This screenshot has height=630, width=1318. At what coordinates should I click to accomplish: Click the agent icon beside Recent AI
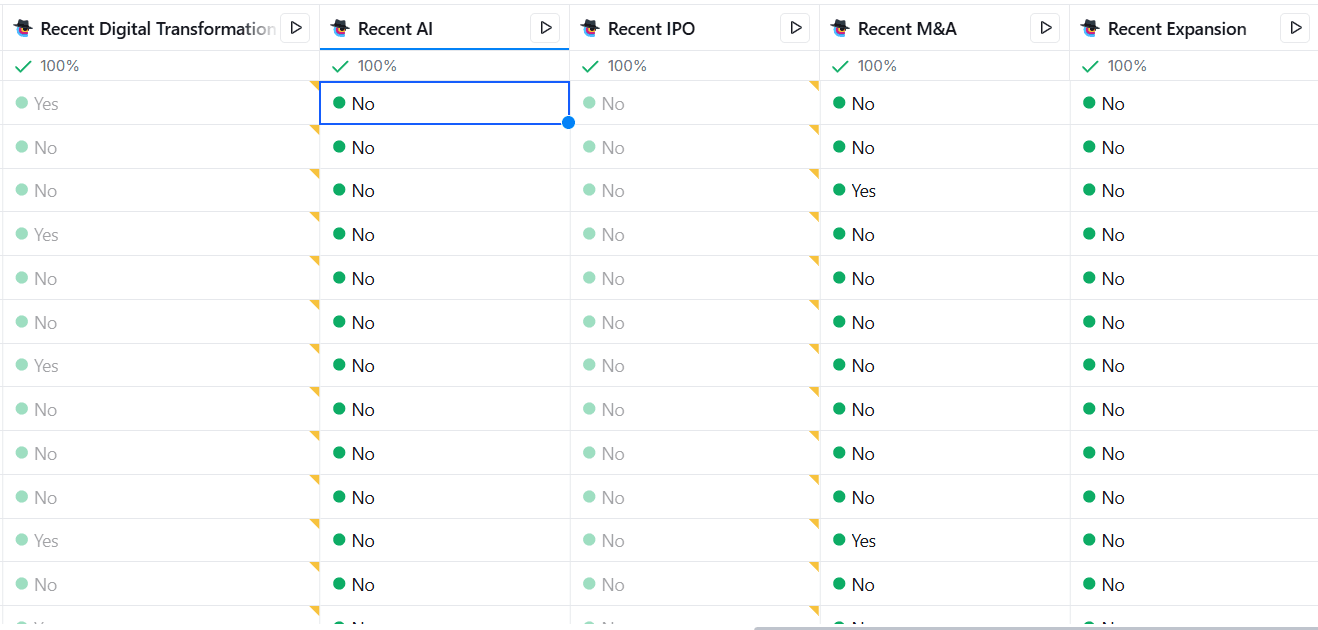coord(340,28)
